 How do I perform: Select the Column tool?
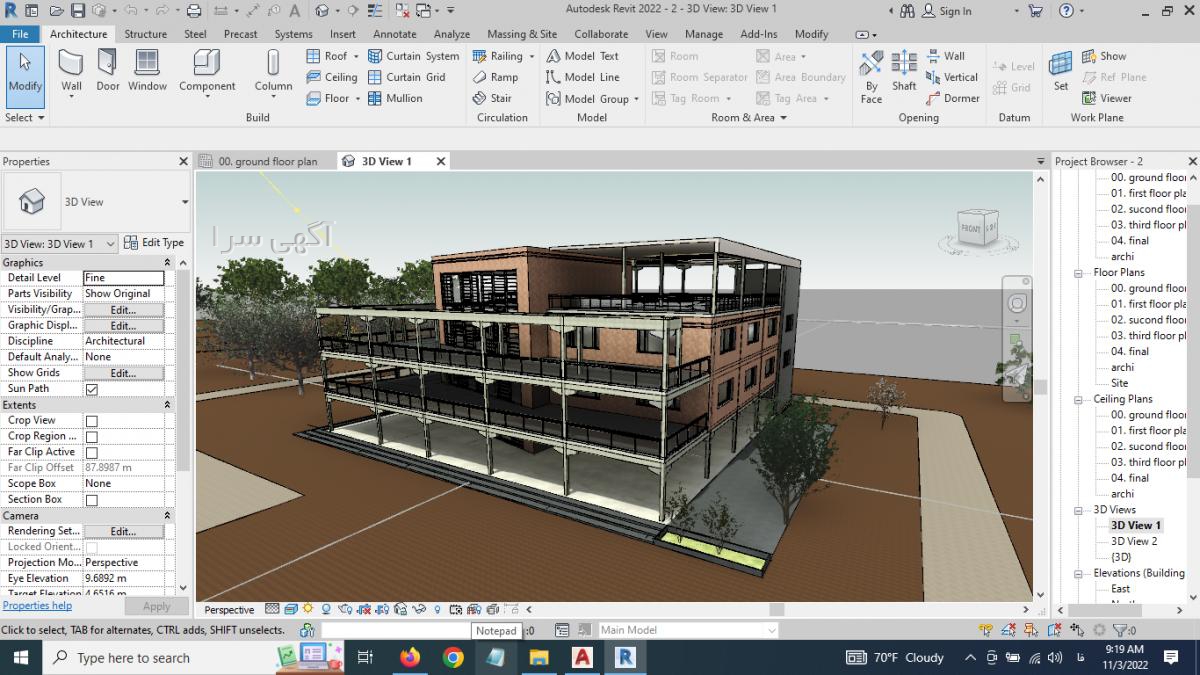coord(273,70)
